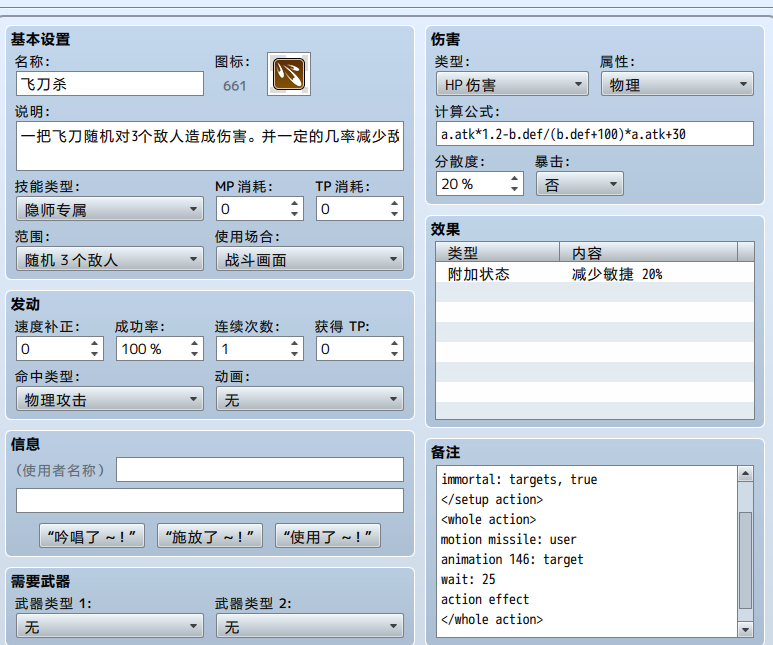Decrease 速度补正 with down arrow
The image size is (773, 645).
tap(95, 355)
